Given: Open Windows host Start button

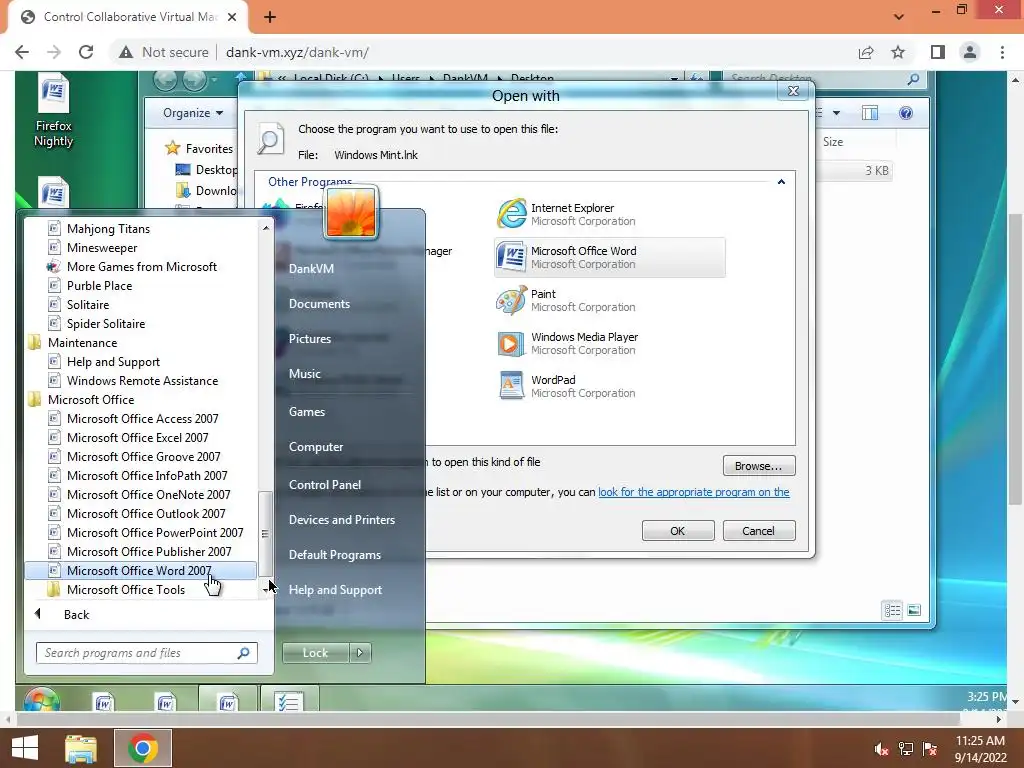Looking at the screenshot, I should (25, 748).
